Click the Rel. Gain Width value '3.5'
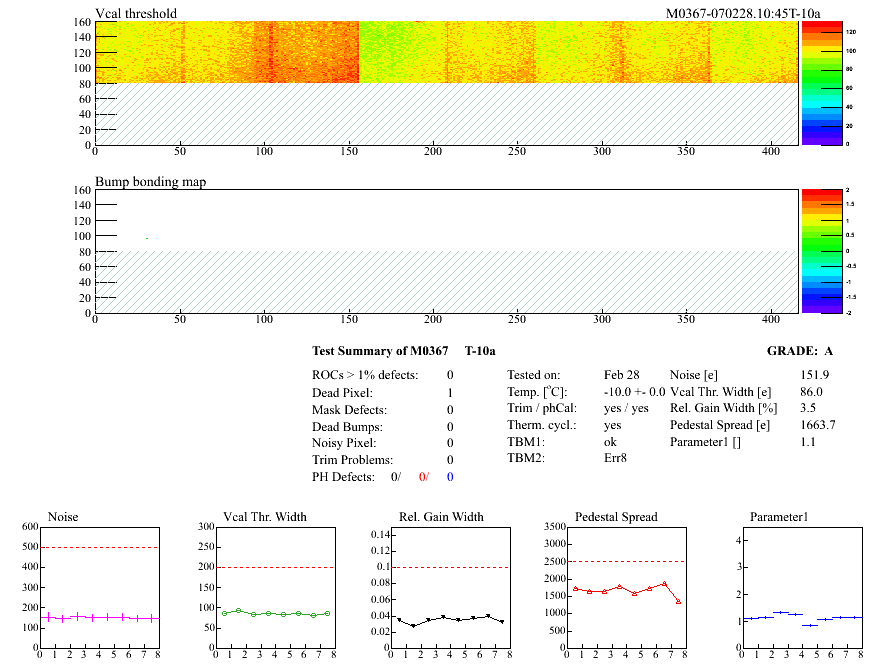The image size is (896, 672). pos(808,408)
